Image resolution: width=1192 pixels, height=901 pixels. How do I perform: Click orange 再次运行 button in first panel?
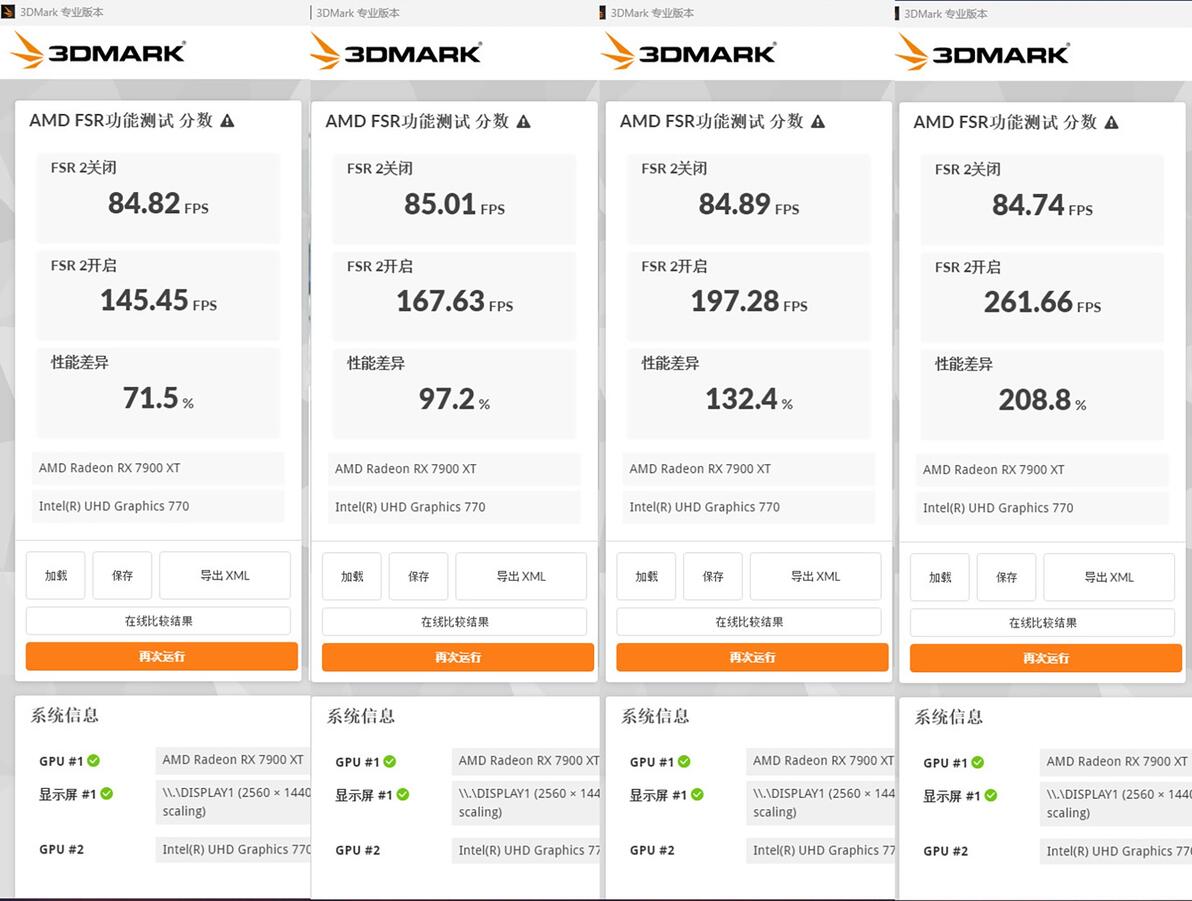161,656
